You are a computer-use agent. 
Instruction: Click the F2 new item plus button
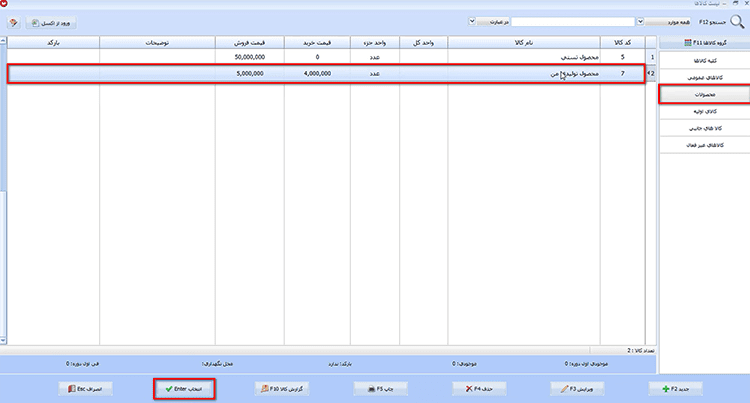(x=675, y=389)
